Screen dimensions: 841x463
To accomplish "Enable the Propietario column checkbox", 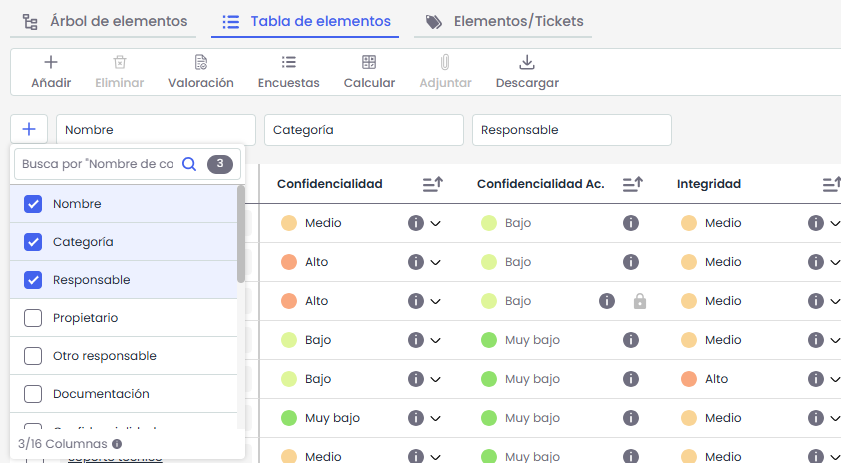I will tap(33, 318).
